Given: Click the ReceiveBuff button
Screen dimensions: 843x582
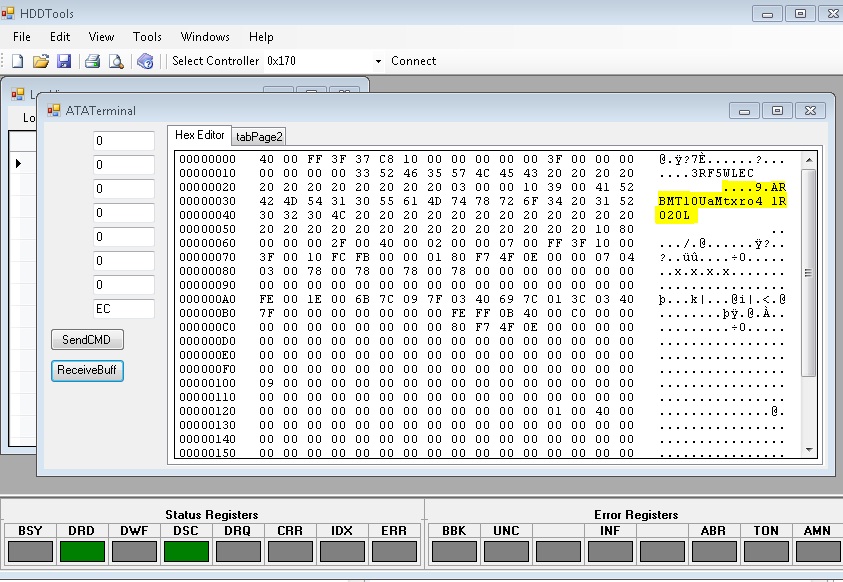Looking at the screenshot, I should coord(87,370).
